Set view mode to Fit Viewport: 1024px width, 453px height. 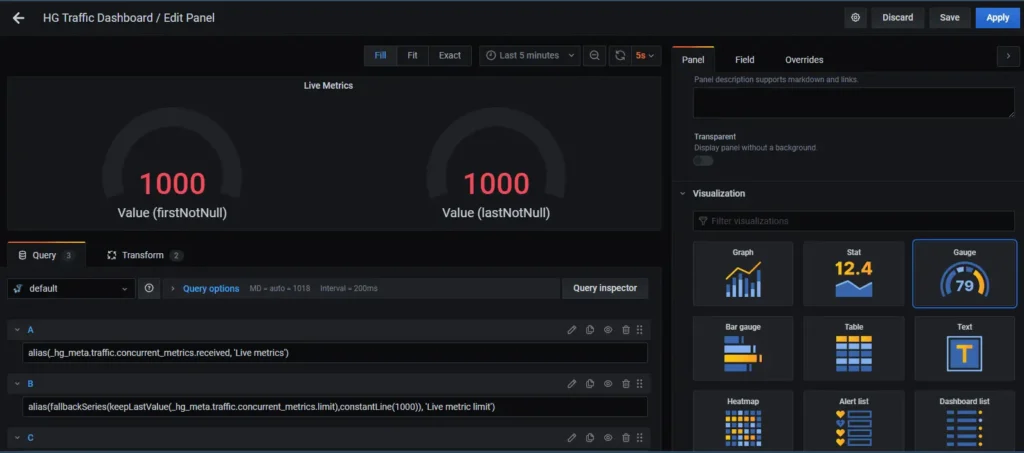(x=413, y=55)
